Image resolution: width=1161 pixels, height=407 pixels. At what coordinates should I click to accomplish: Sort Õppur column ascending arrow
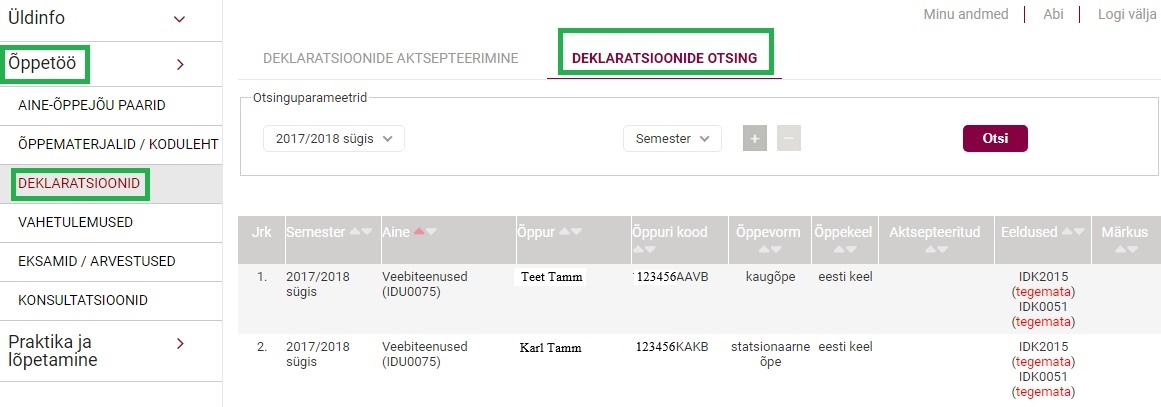[564, 232]
